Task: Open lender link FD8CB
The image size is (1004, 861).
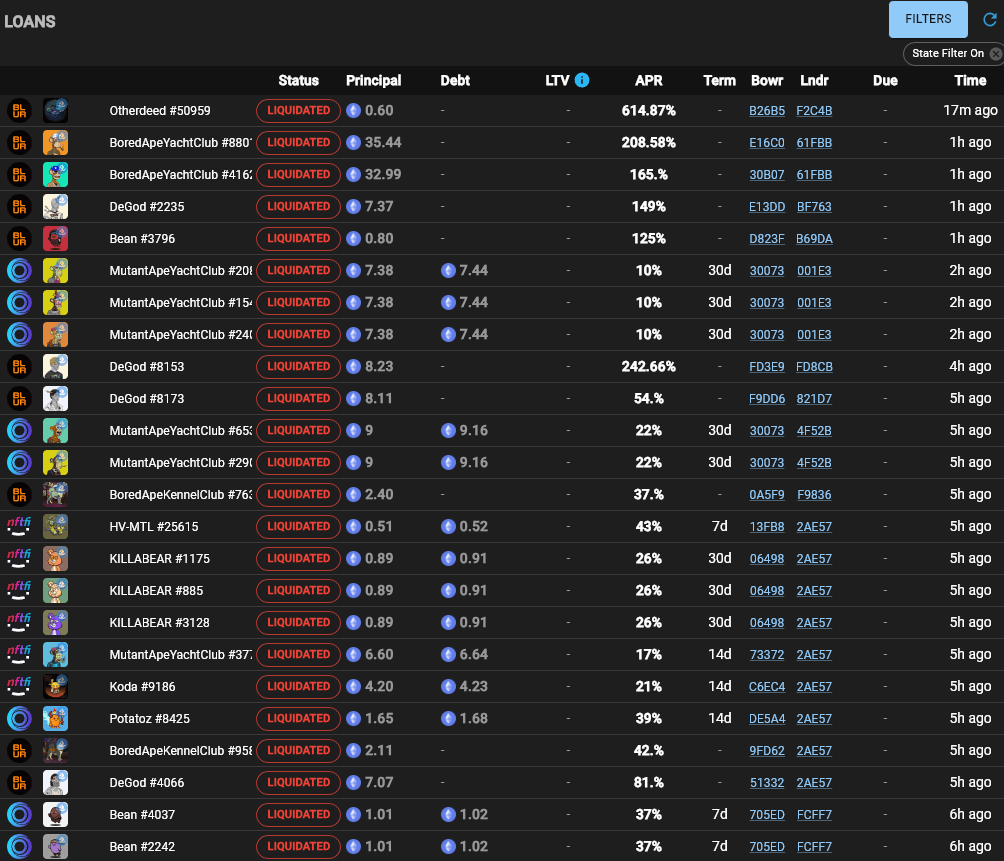Action: [814, 367]
